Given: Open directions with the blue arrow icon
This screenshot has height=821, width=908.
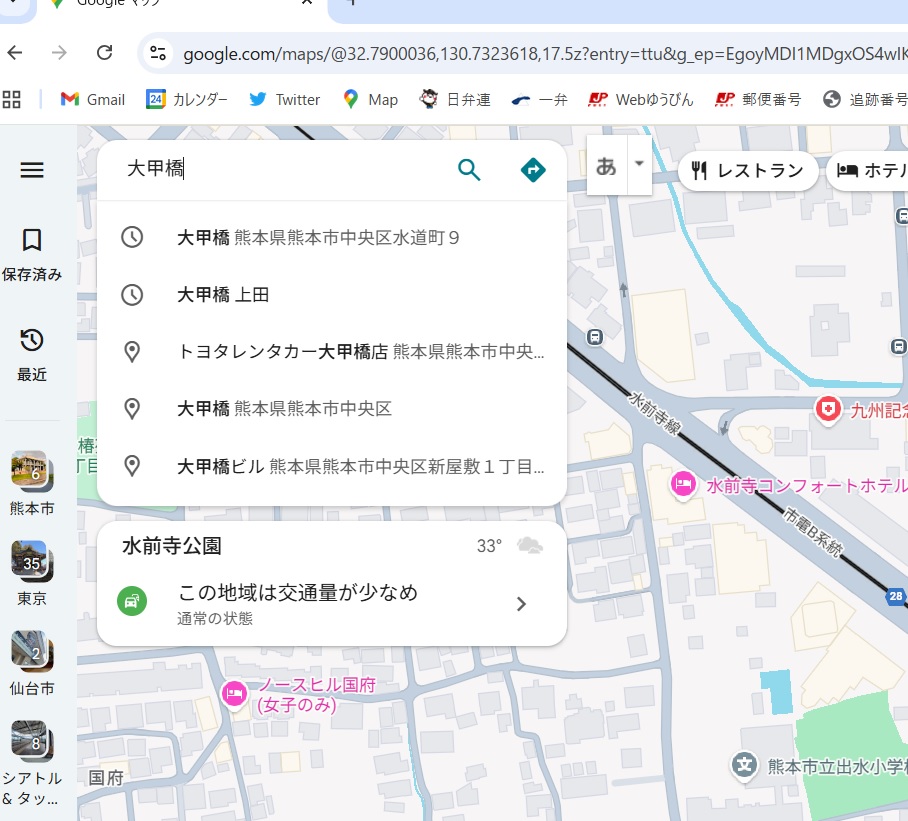Looking at the screenshot, I should pyautogui.click(x=533, y=170).
